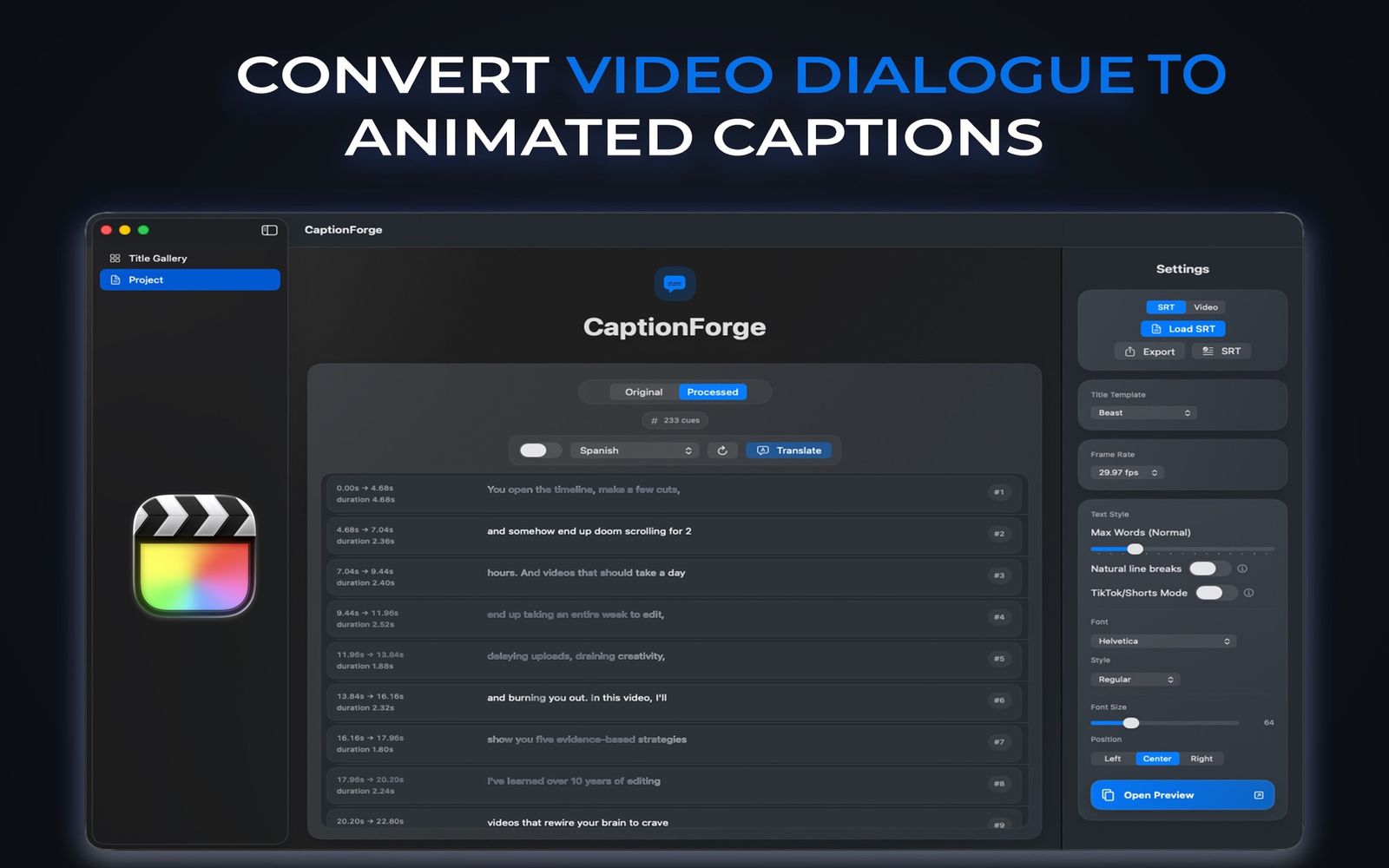Toggle the translation switch beside Spanish

point(539,450)
